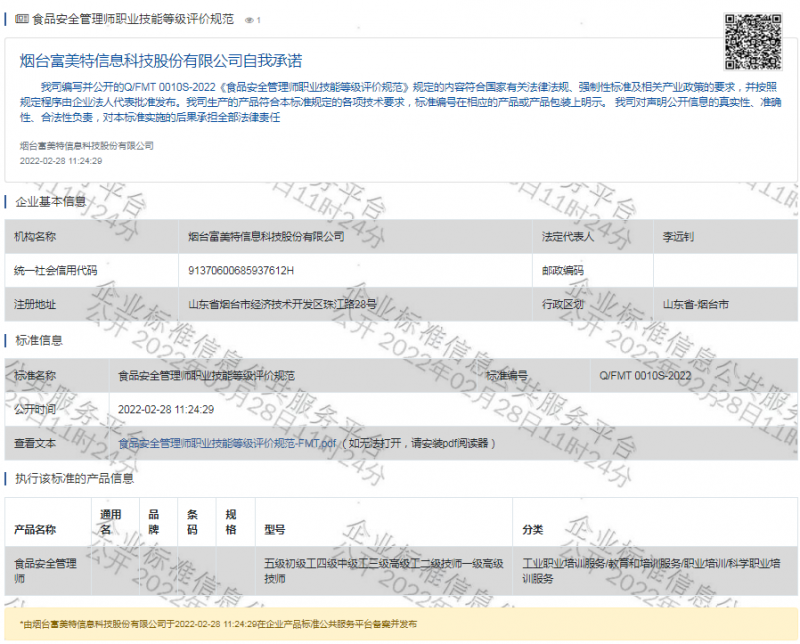Select the credit code 91370600685937612H
This screenshot has height=644, width=800.
tap(241, 270)
